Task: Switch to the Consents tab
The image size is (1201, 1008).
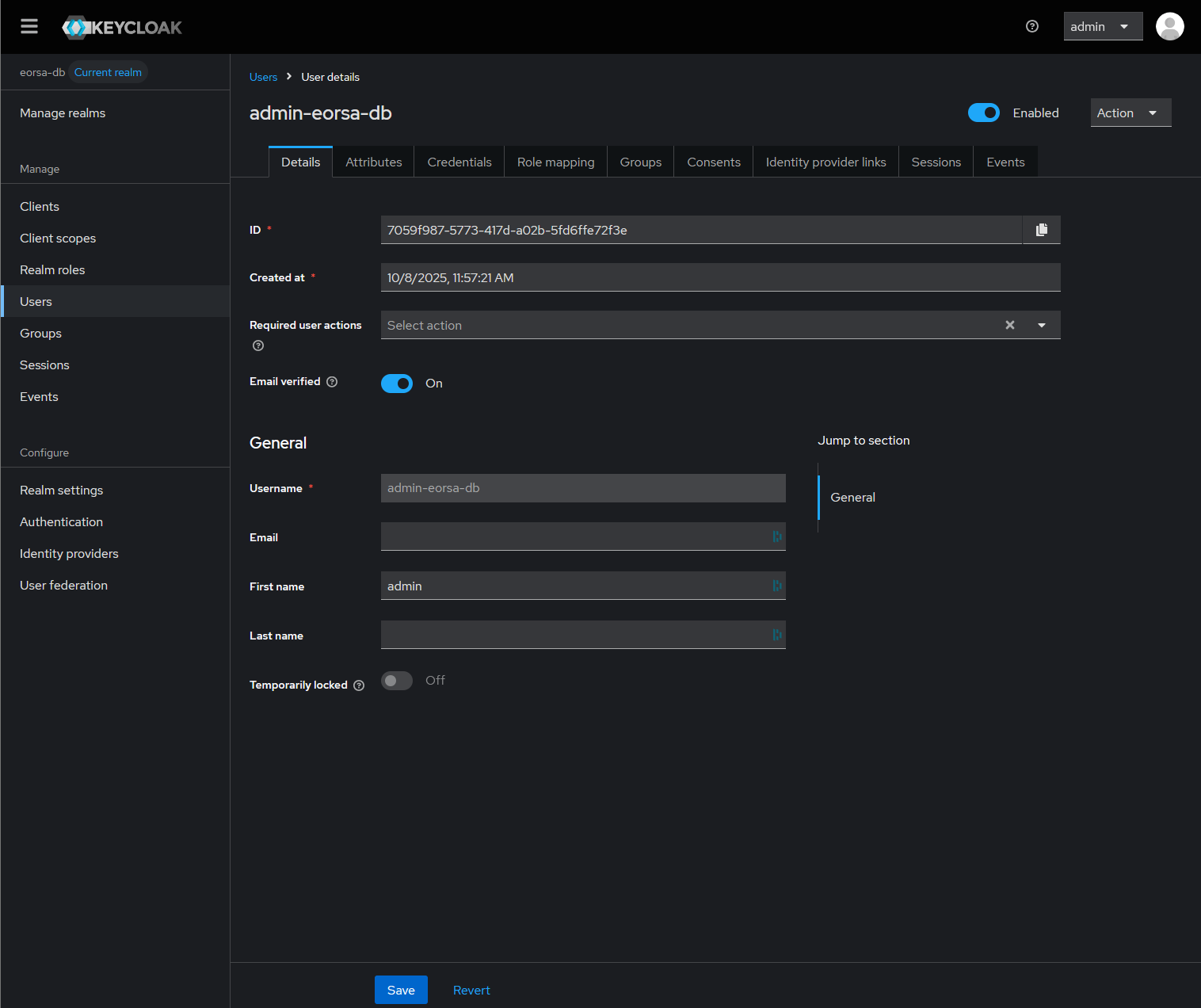Action: pyautogui.click(x=714, y=162)
